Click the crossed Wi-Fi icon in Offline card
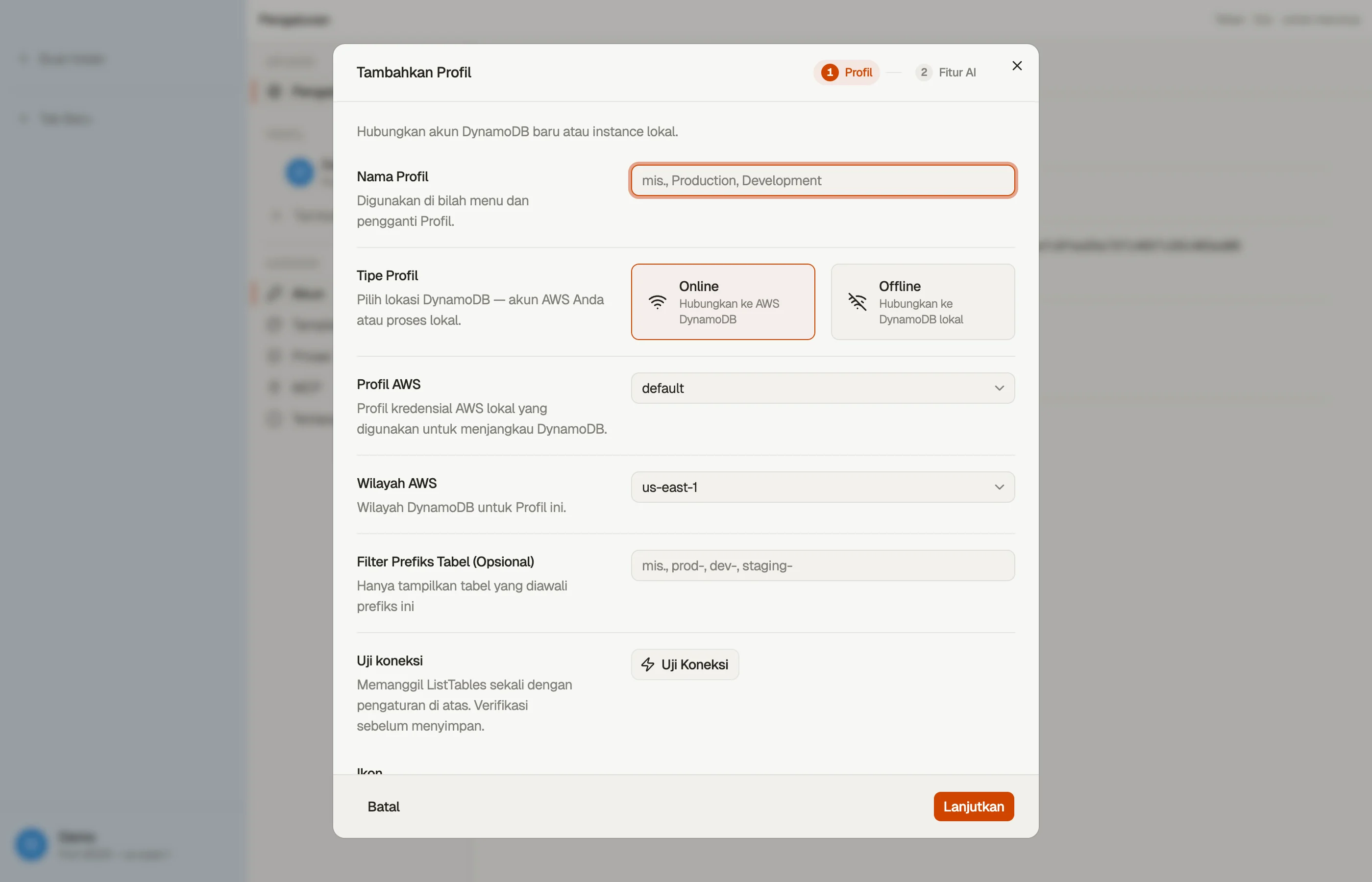1372x882 pixels. pyautogui.click(x=857, y=302)
